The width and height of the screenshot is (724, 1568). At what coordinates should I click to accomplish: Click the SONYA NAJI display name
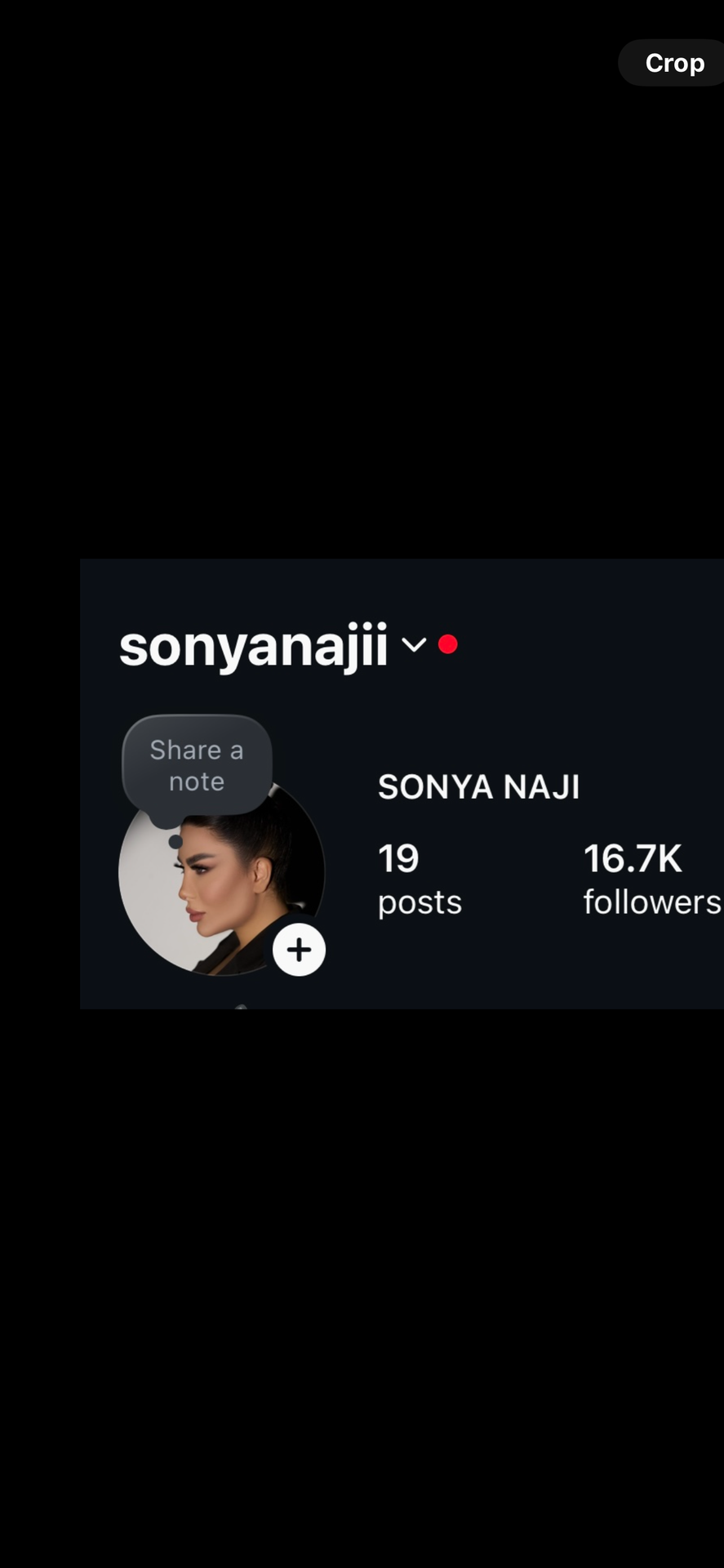[478, 787]
